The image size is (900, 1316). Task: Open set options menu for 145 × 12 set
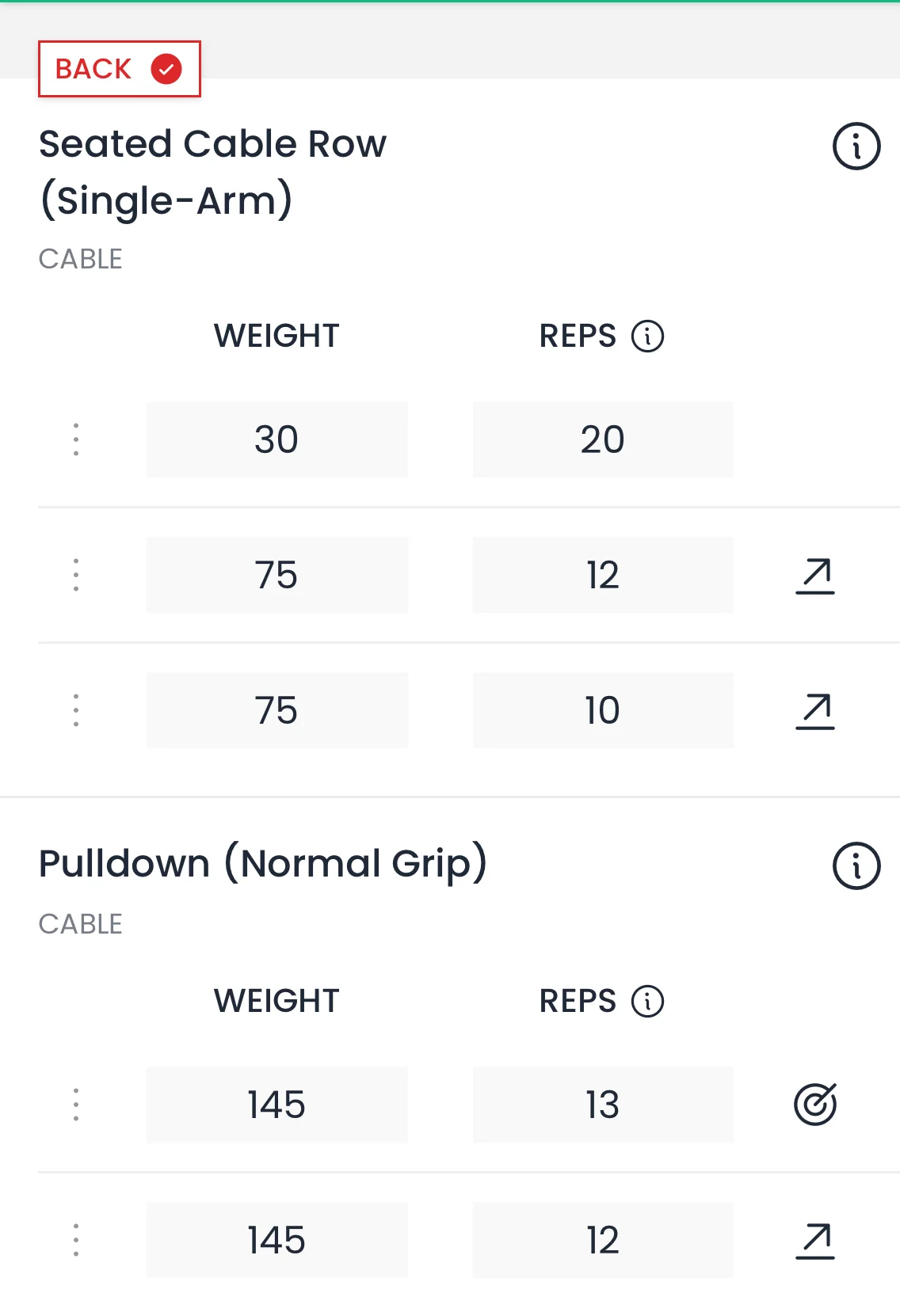click(76, 1240)
